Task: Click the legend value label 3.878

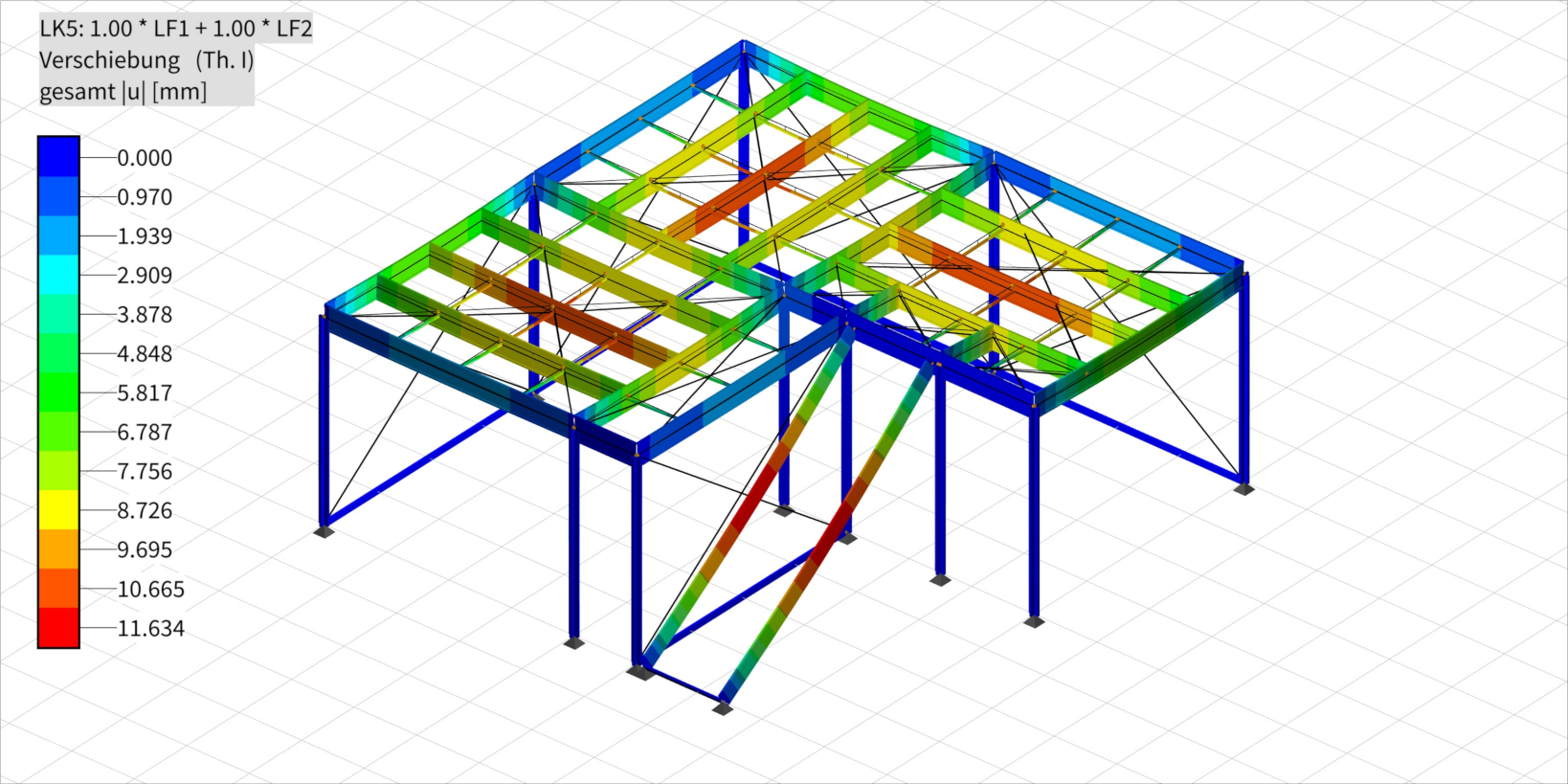Action: (x=145, y=315)
